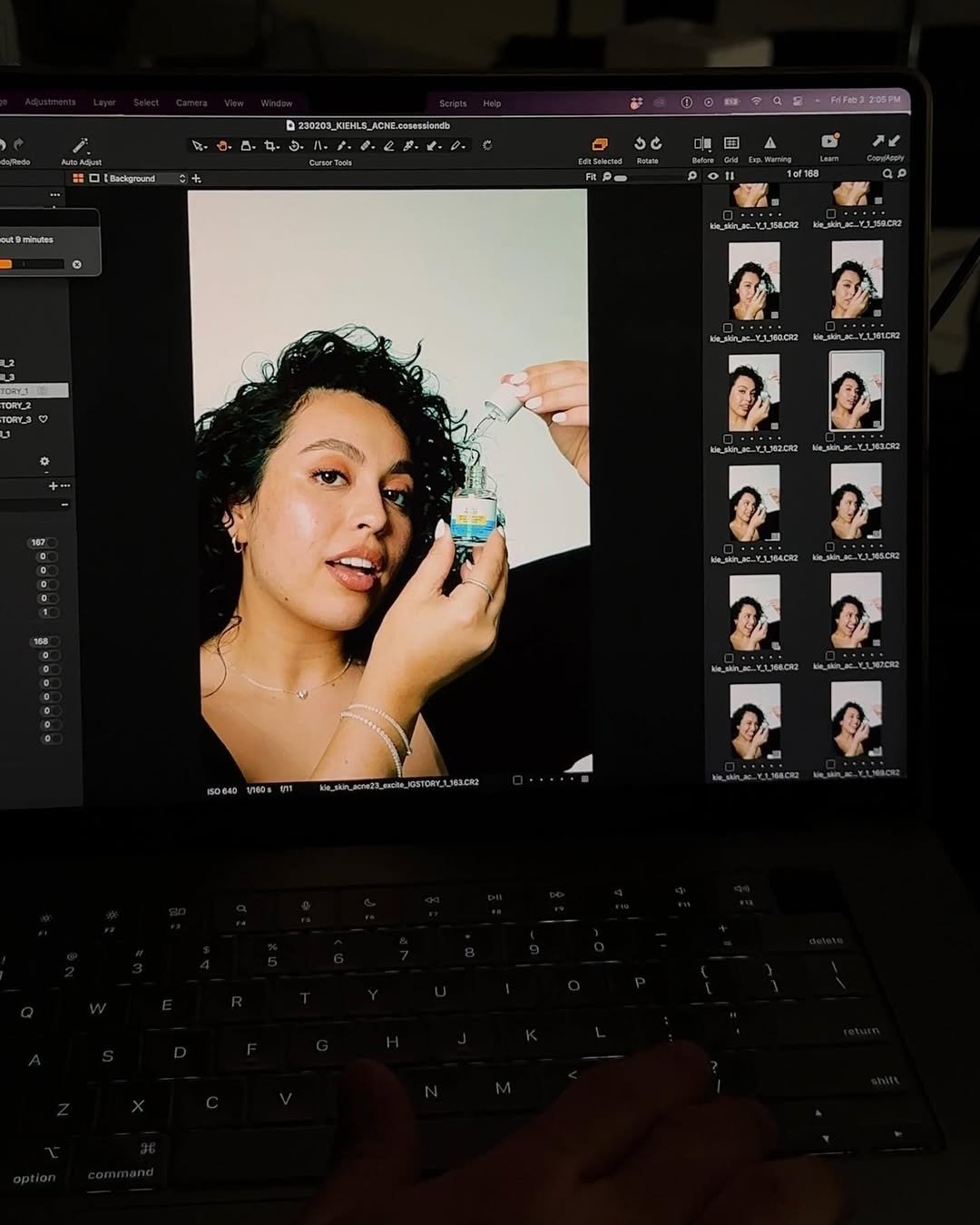This screenshot has width=980, height=1225.
Task: Open Spotlight search in menu bar
Action: 777,102
